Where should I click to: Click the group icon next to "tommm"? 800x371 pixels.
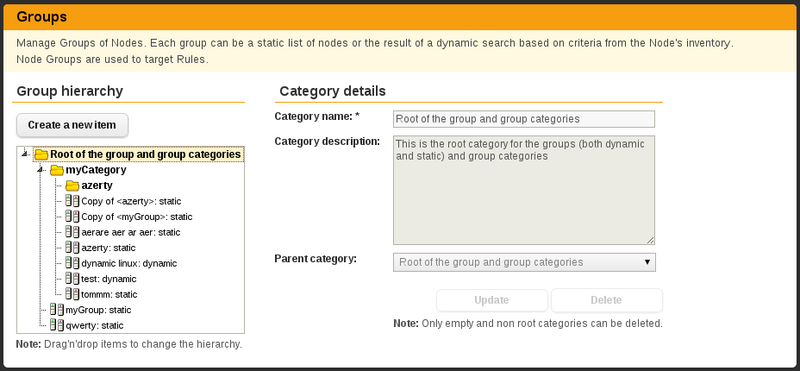pos(72,294)
